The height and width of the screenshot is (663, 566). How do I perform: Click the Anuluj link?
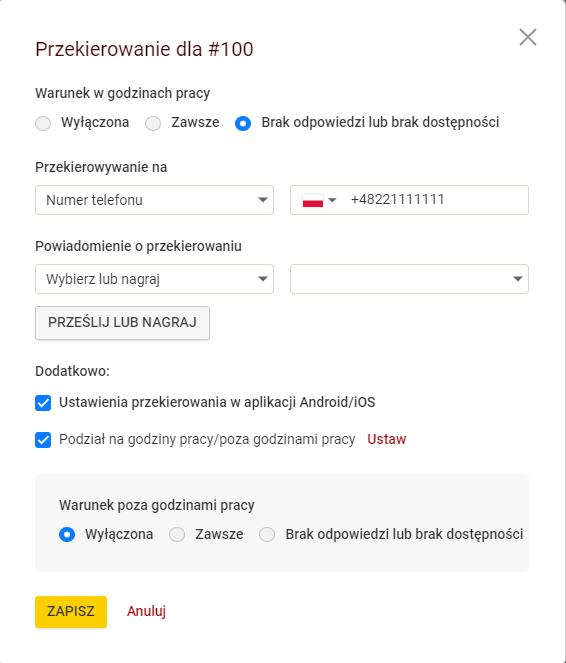(x=146, y=611)
